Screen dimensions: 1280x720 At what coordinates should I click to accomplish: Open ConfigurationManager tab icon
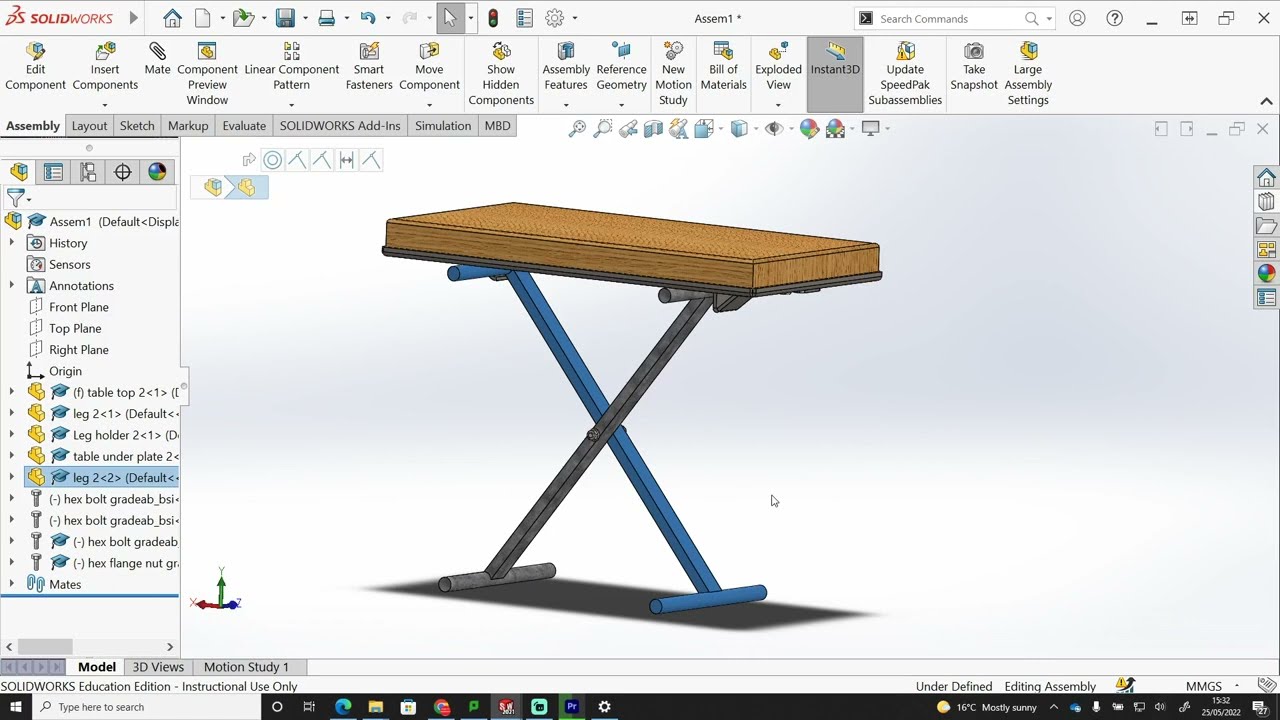[88, 172]
